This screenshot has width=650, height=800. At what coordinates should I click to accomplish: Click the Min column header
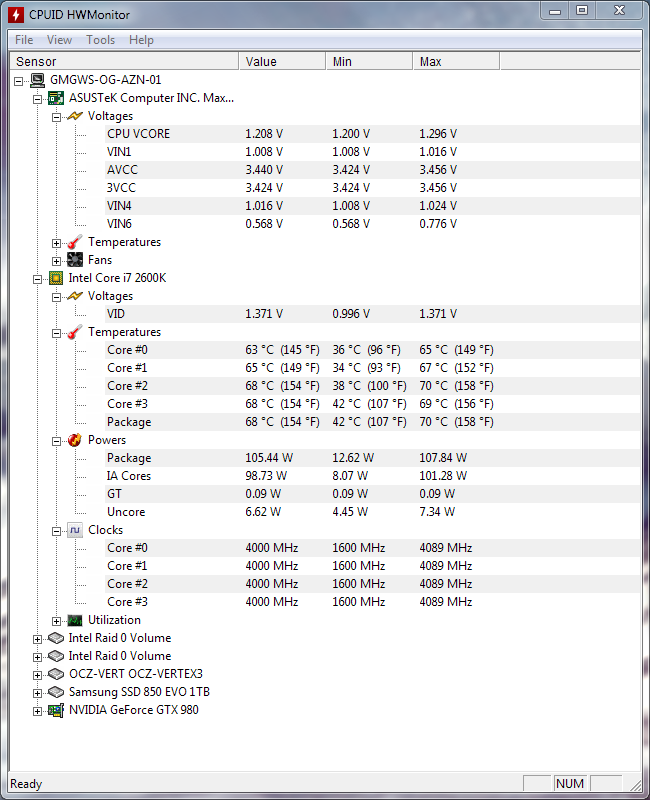point(369,62)
